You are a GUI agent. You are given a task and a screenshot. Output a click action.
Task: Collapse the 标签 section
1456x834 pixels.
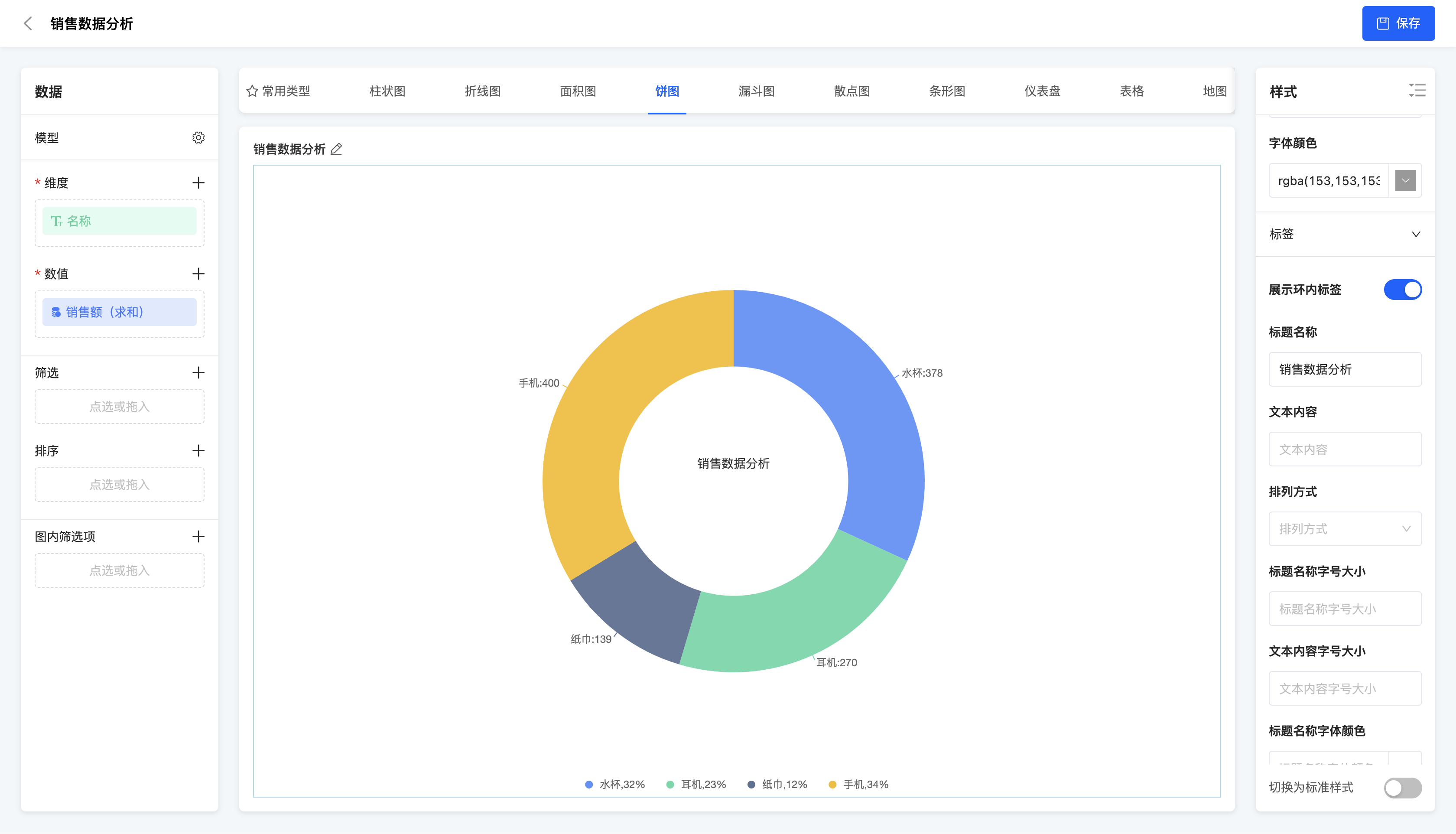[x=1415, y=234]
